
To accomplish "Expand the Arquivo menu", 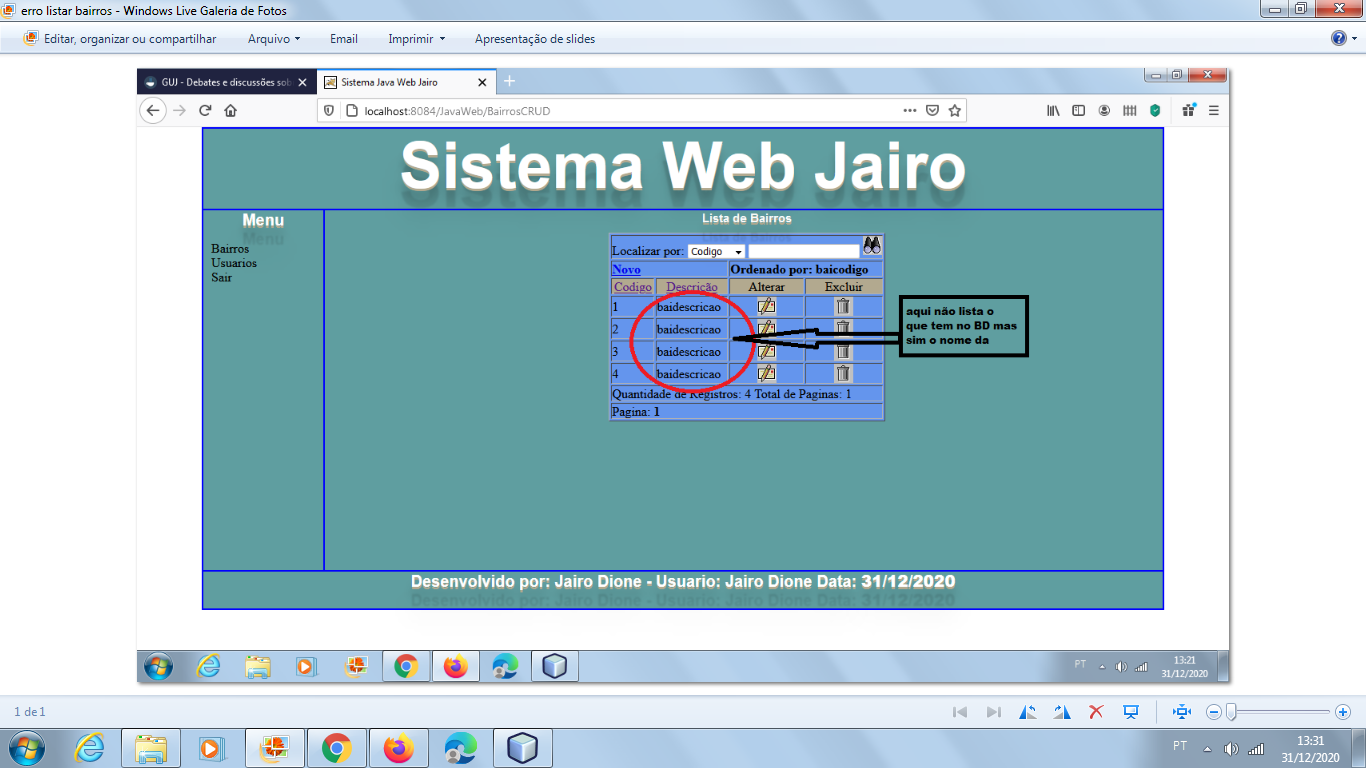I will click(274, 39).
